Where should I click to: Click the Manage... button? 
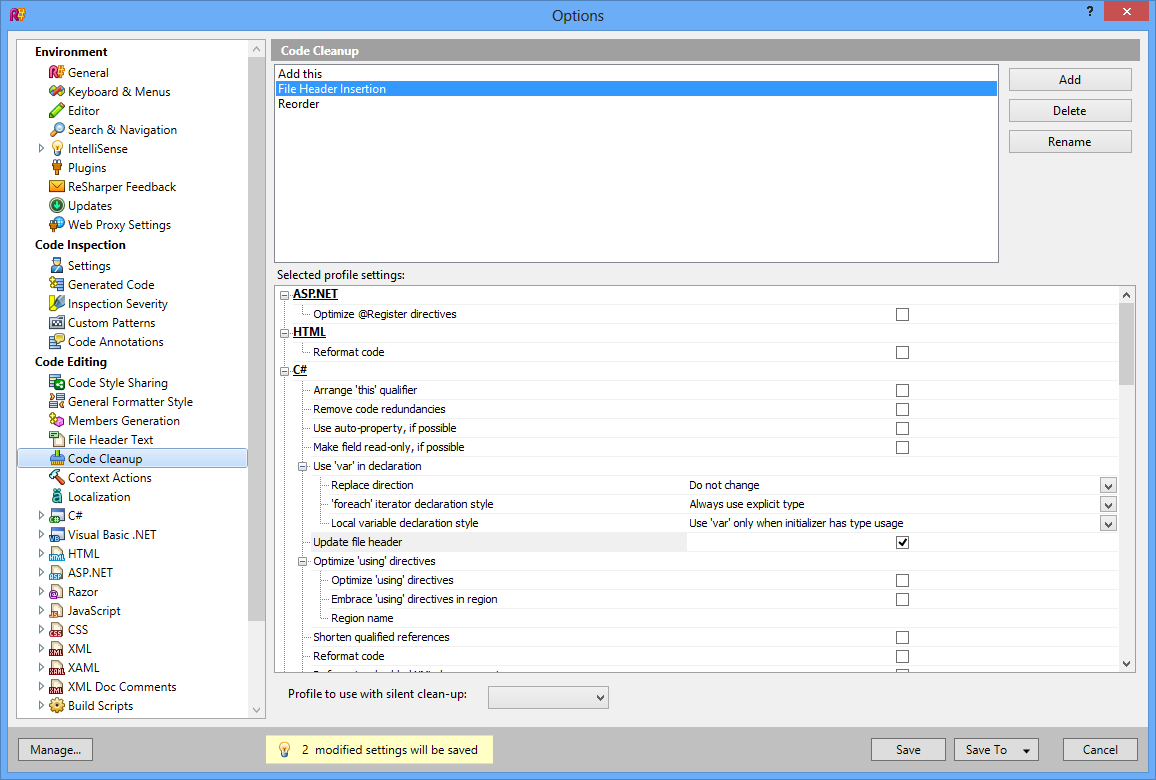pyautogui.click(x=55, y=750)
